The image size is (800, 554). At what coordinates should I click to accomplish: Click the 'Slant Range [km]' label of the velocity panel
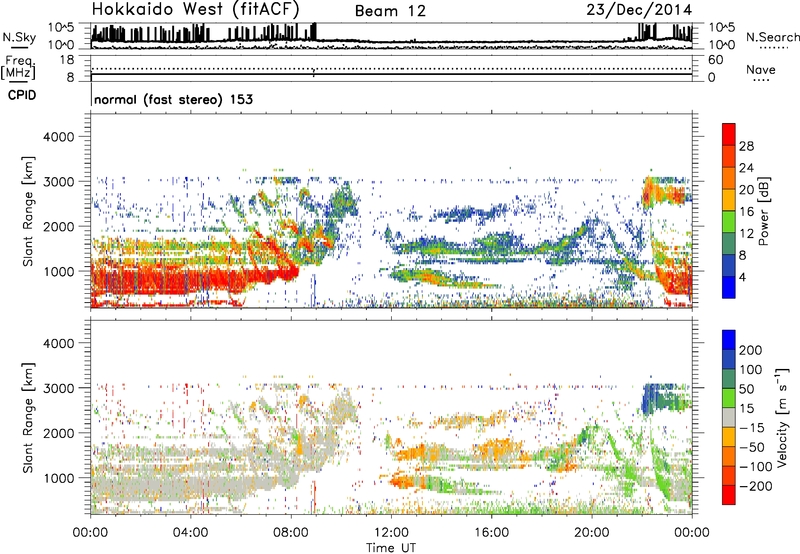tap(28, 418)
